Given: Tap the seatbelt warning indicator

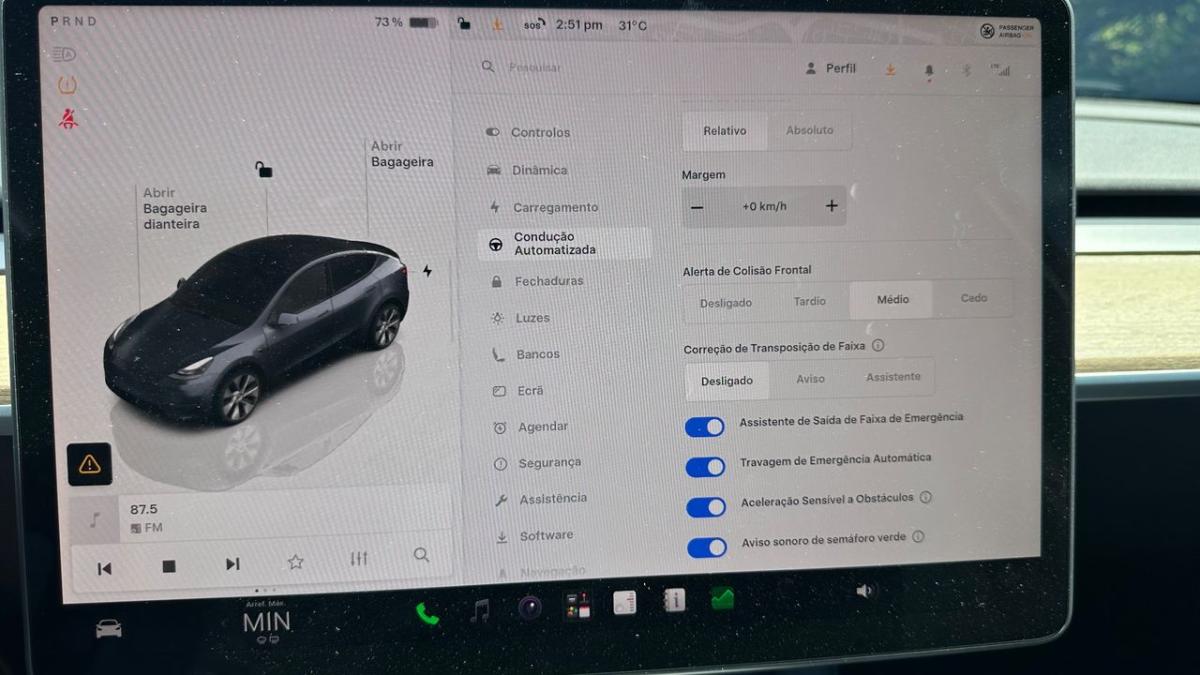Looking at the screenshot, I should click(68, 119).
